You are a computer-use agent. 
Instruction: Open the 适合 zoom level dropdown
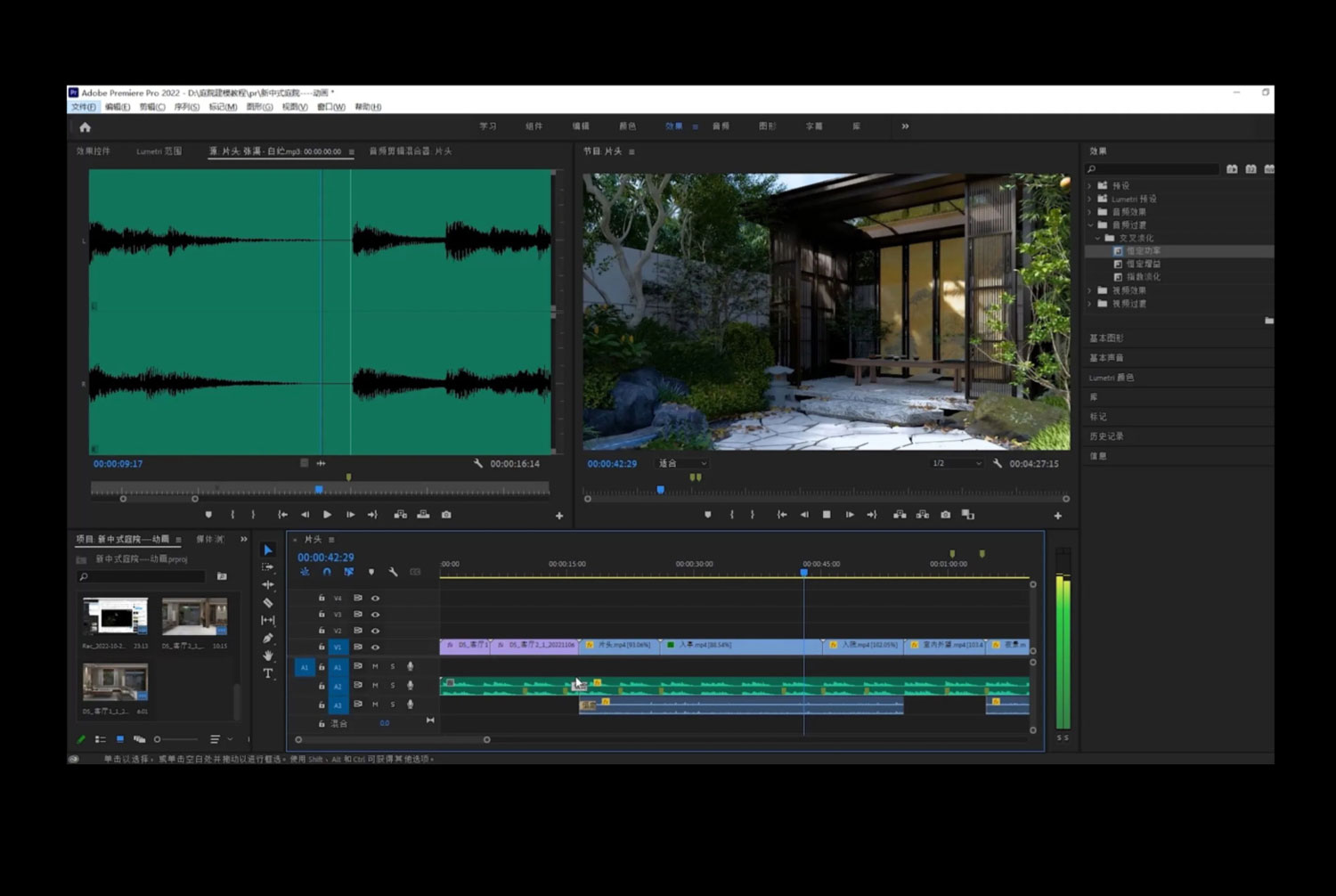pyautogui.click(x=682, y=464)
